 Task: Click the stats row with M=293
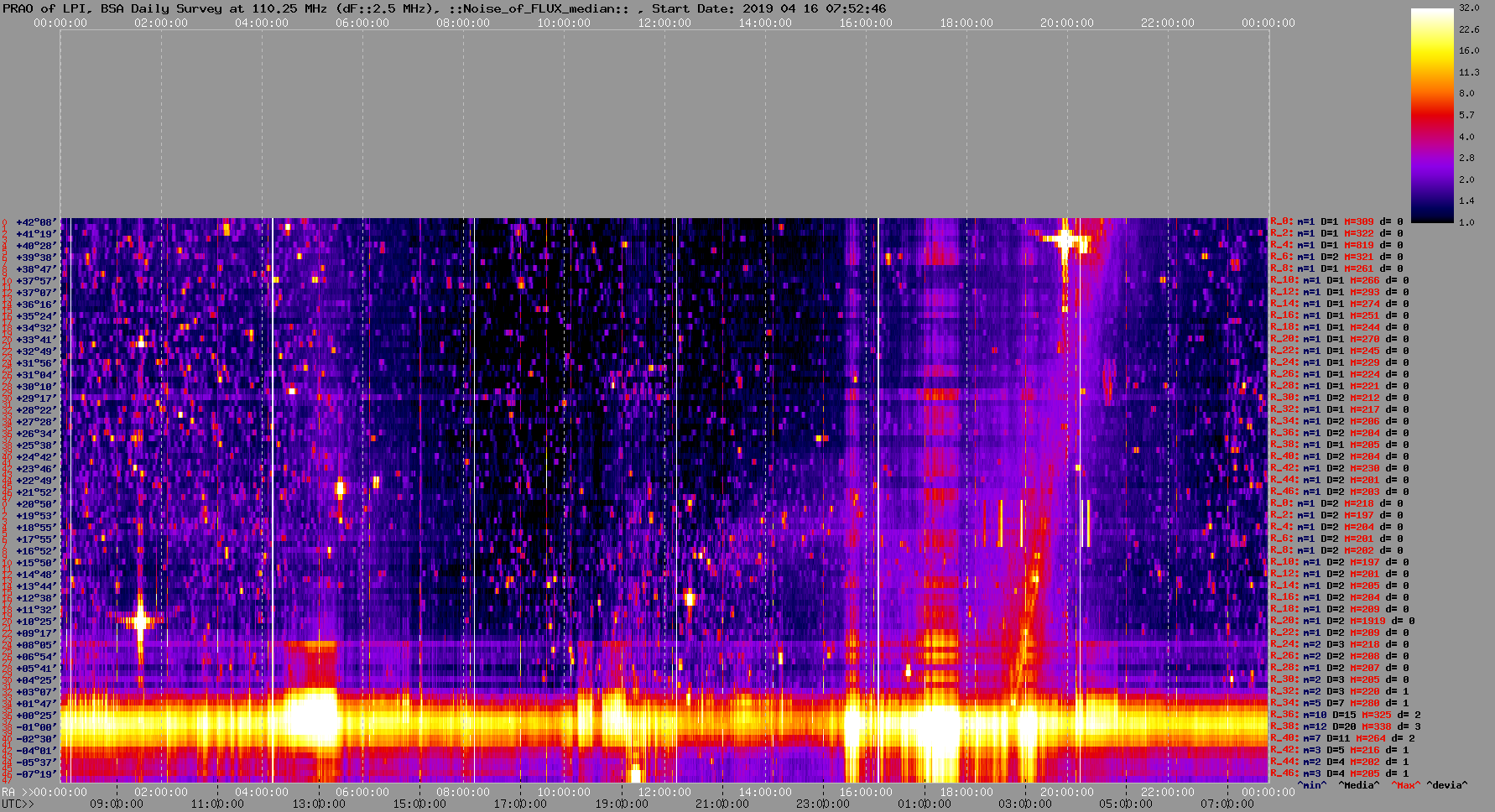tap(1340, 293)
